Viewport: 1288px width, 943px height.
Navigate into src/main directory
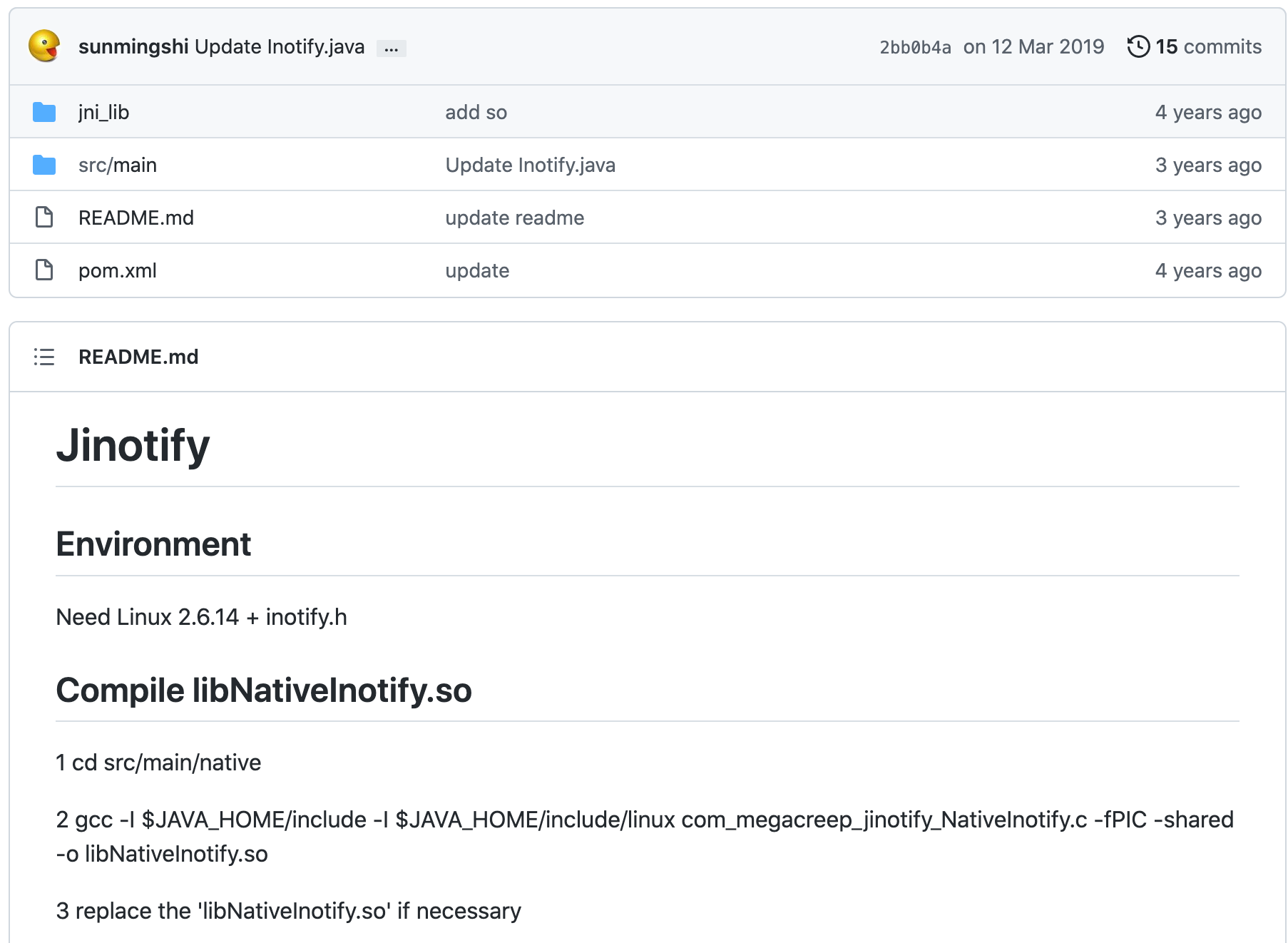point(118,165)
